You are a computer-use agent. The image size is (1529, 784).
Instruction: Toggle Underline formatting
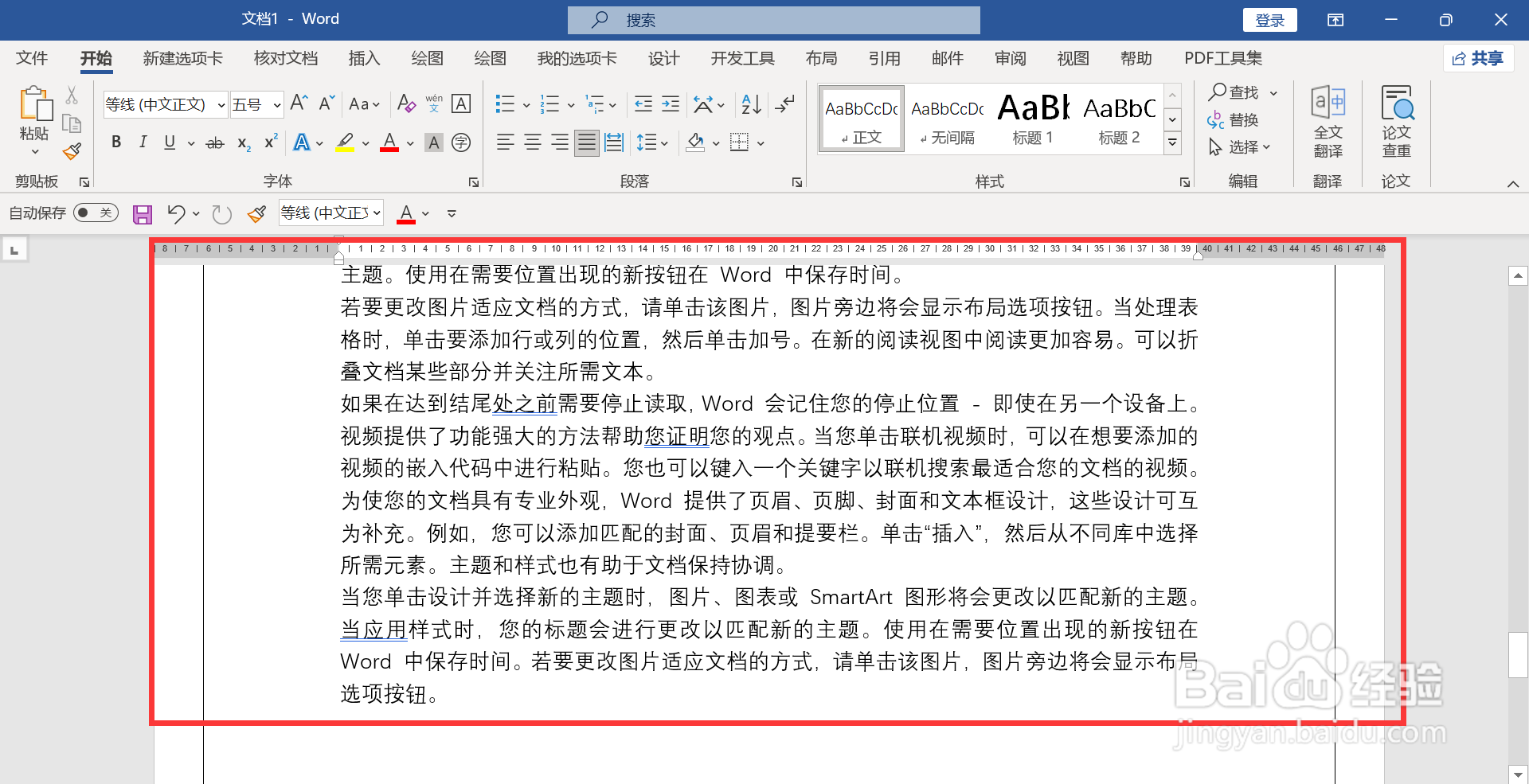(x=170, y=142)
